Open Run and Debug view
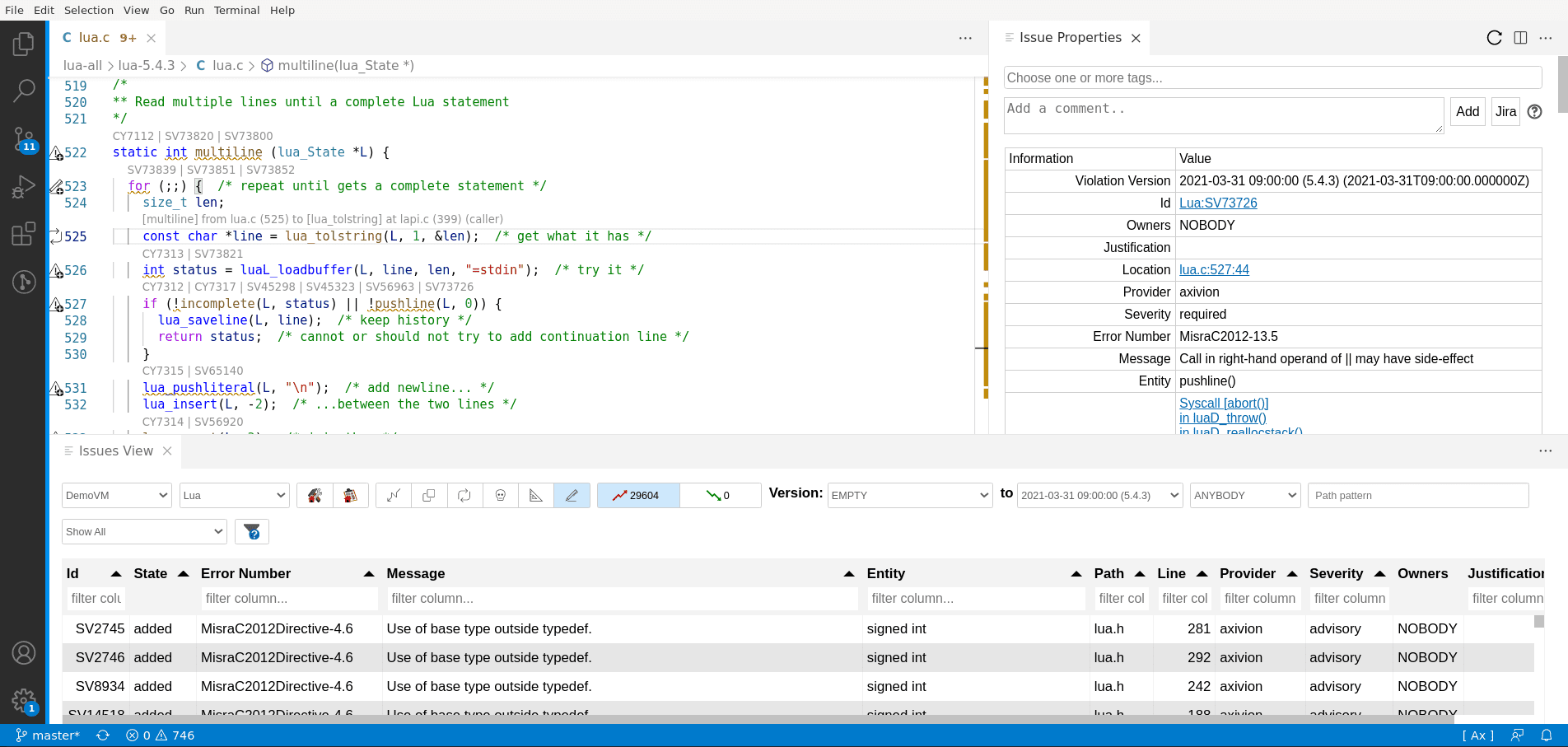The height and width of the screenshot is (747, 1568). [x=23, y=187]
